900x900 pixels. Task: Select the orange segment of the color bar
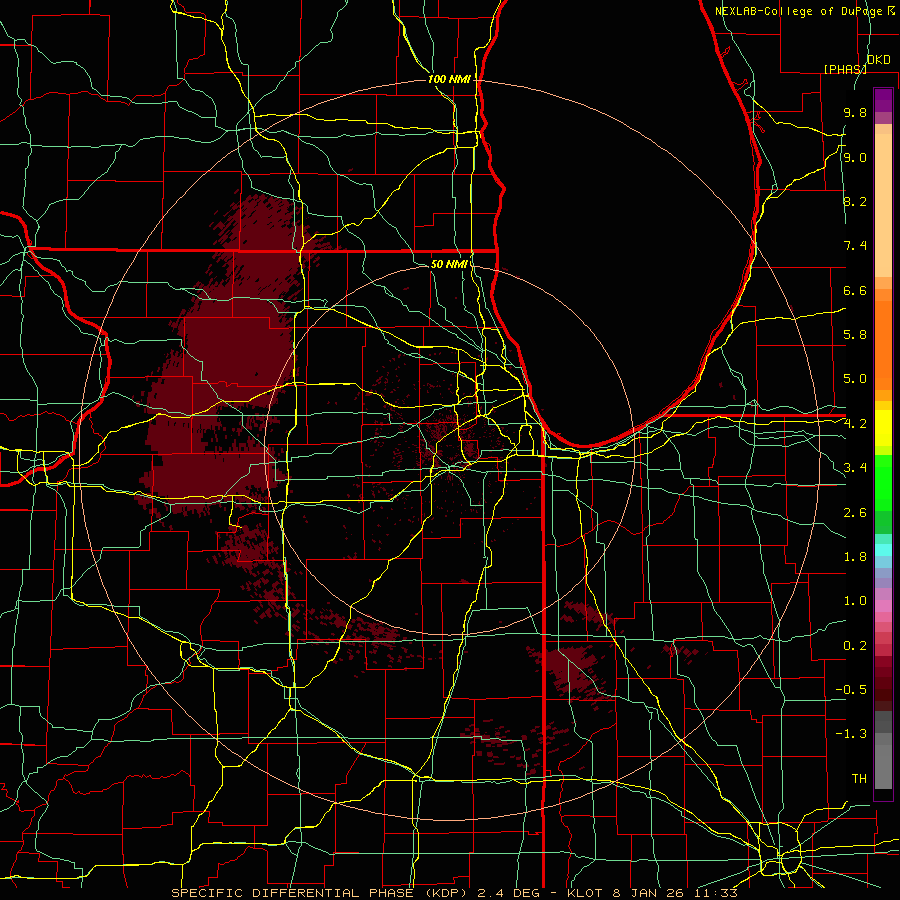click(883, 344)
